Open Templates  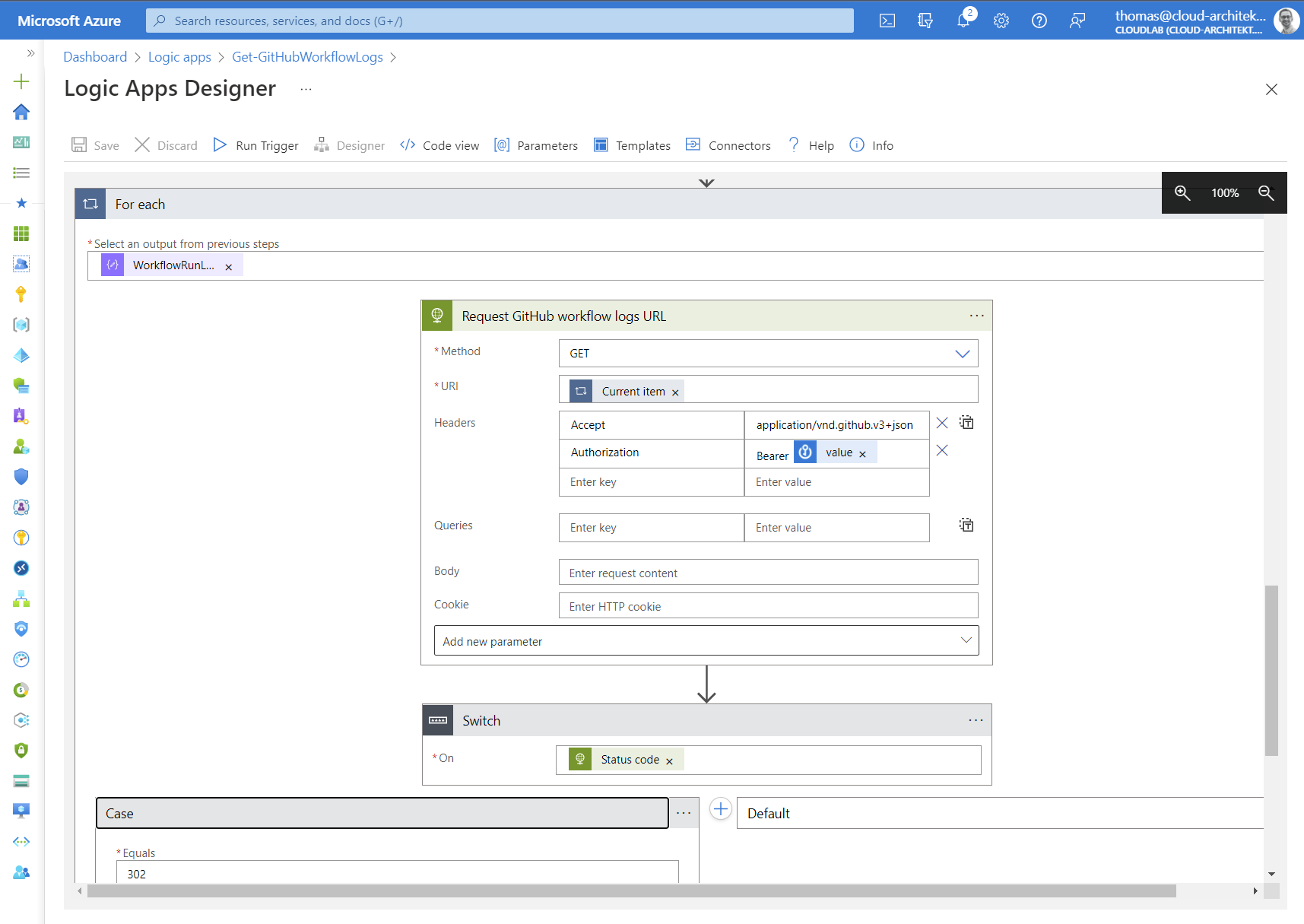(632, 145)
